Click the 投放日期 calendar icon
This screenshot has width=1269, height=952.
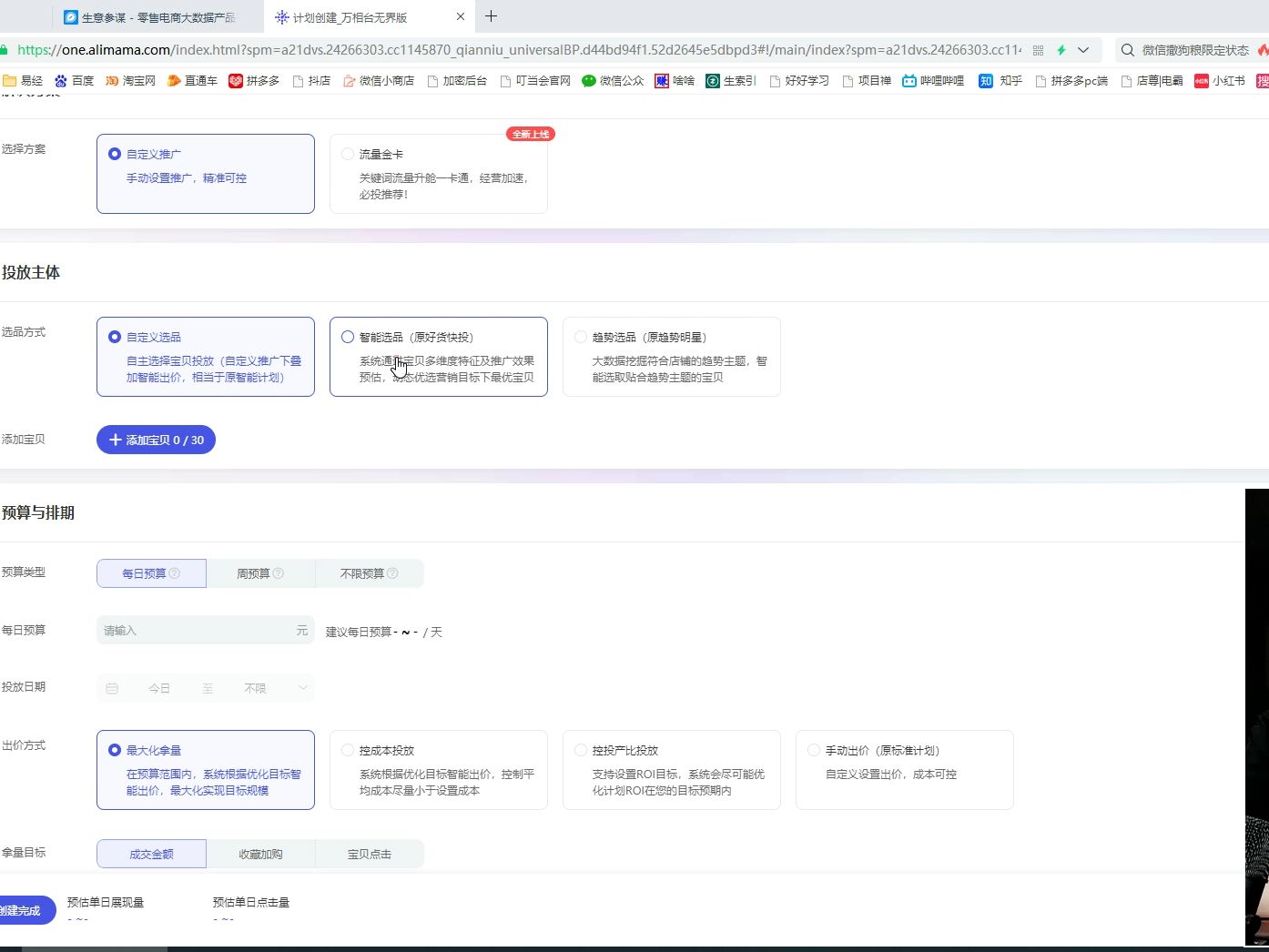(x=112, y=688)
